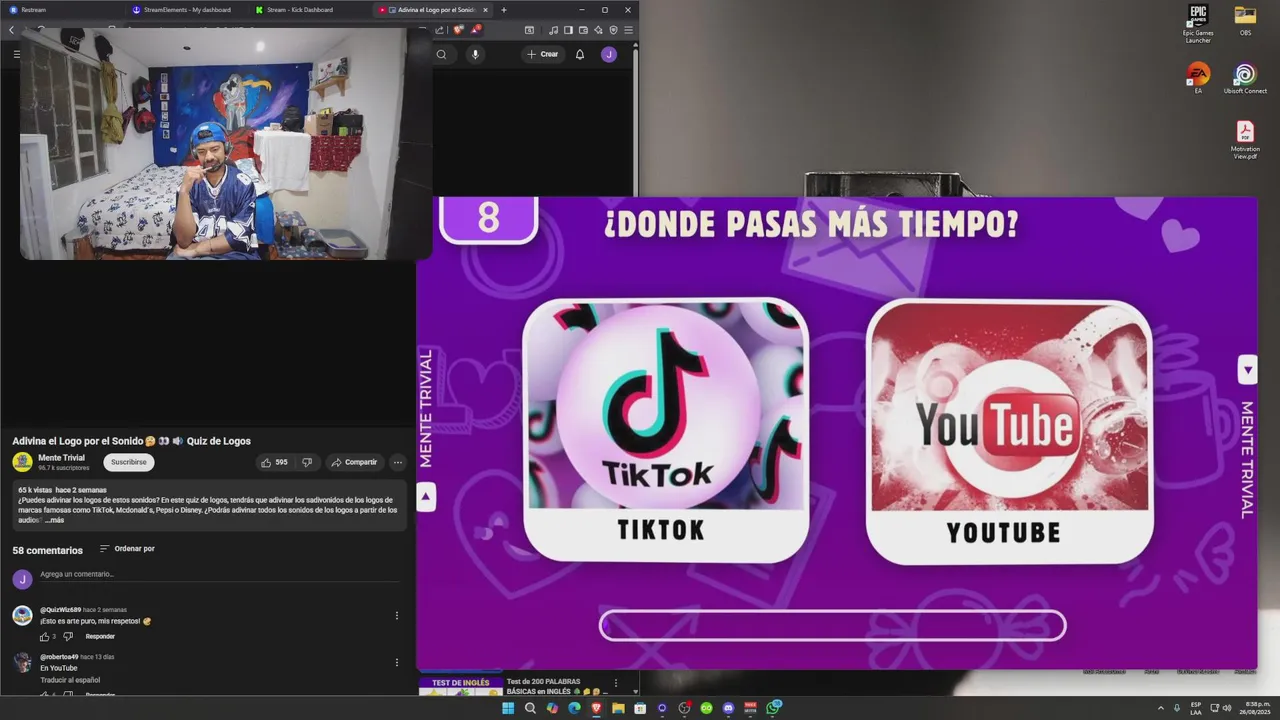The height and width of the screenshot is (720, 1280).
Task: Show hidden system tray icons chevron
Action: click(1161, 708)
